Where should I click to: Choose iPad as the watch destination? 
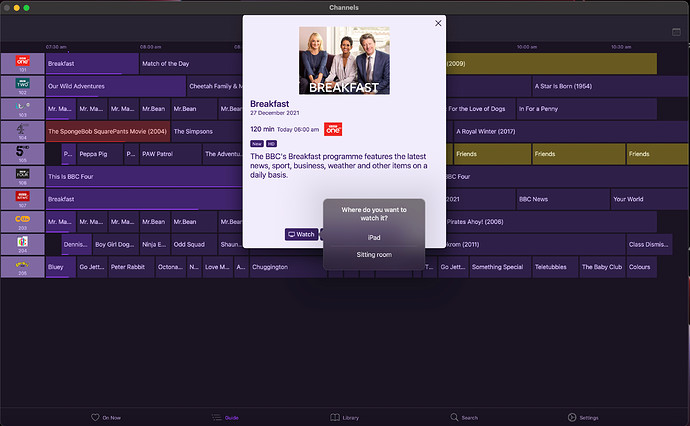(374, 238)
